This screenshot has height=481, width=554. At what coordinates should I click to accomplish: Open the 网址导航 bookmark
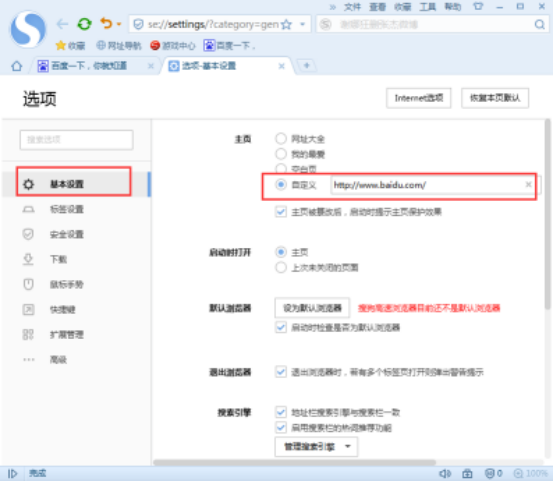pos(119,45)
